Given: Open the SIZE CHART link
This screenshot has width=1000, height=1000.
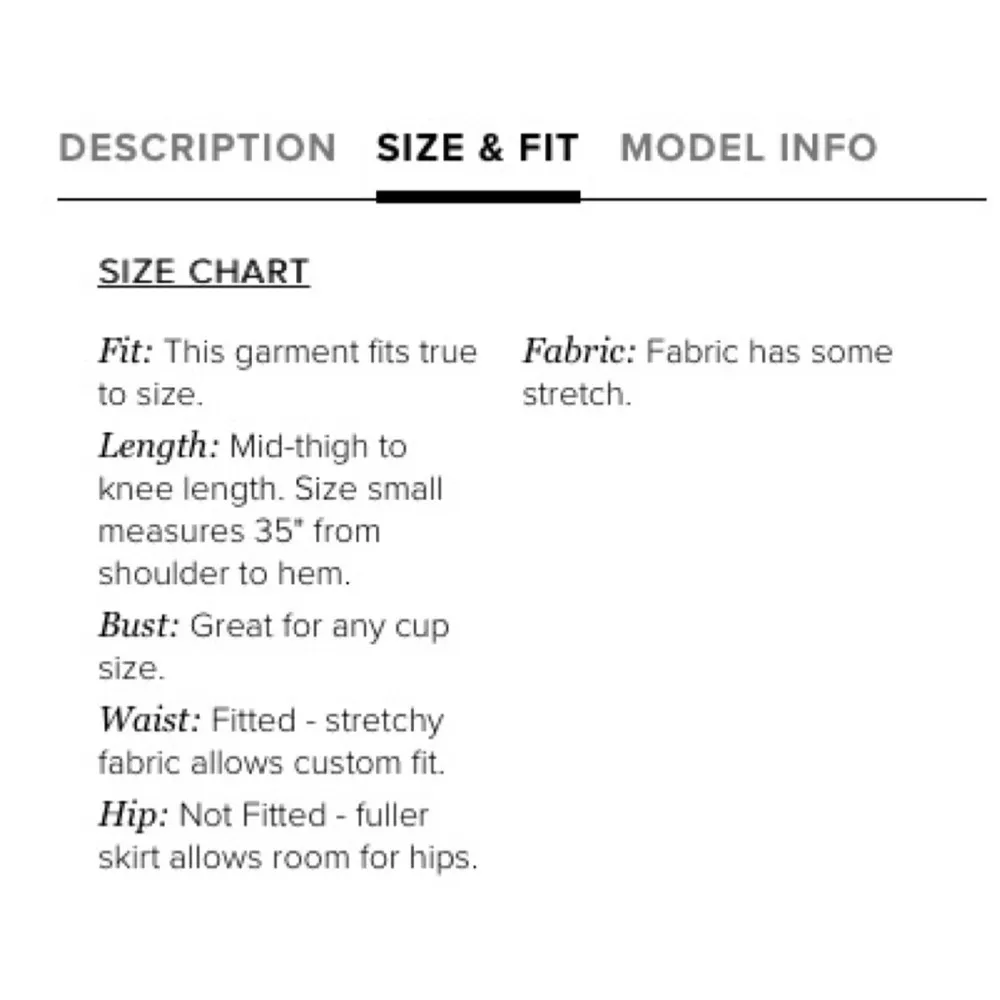Looking at the screenshot, I should (x=204, y=272).
